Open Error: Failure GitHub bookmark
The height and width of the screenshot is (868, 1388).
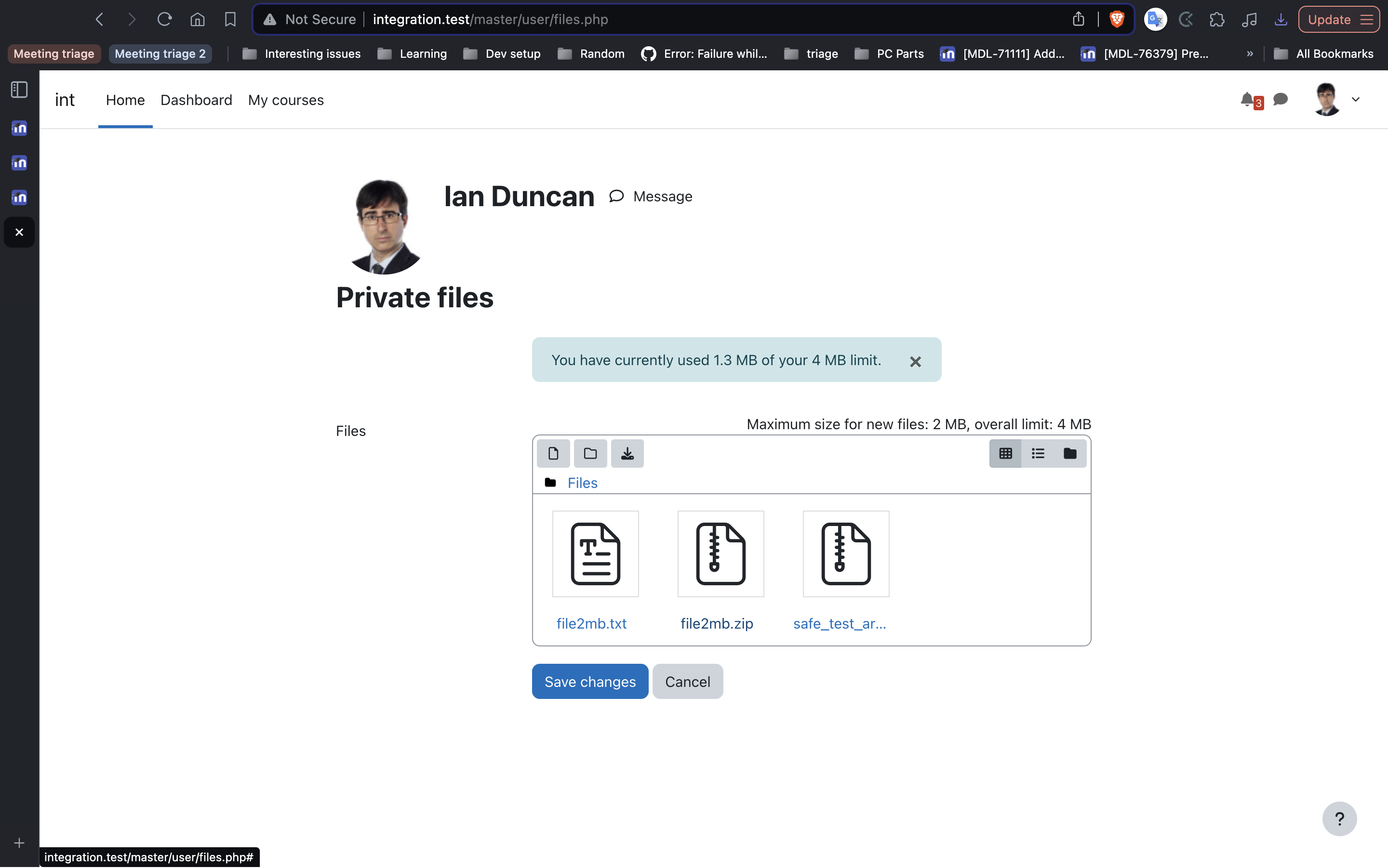click(704, 53)
